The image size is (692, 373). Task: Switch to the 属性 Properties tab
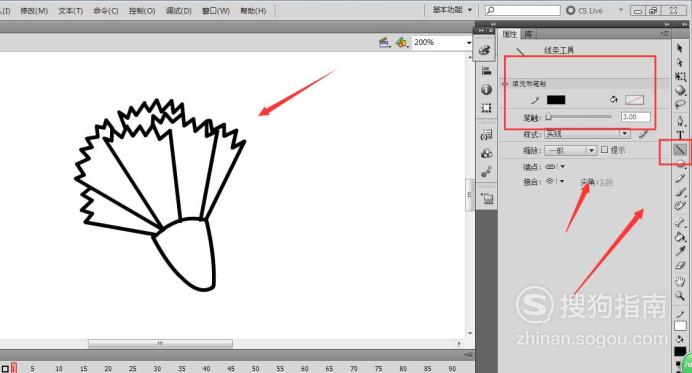(x=510, y=34)
